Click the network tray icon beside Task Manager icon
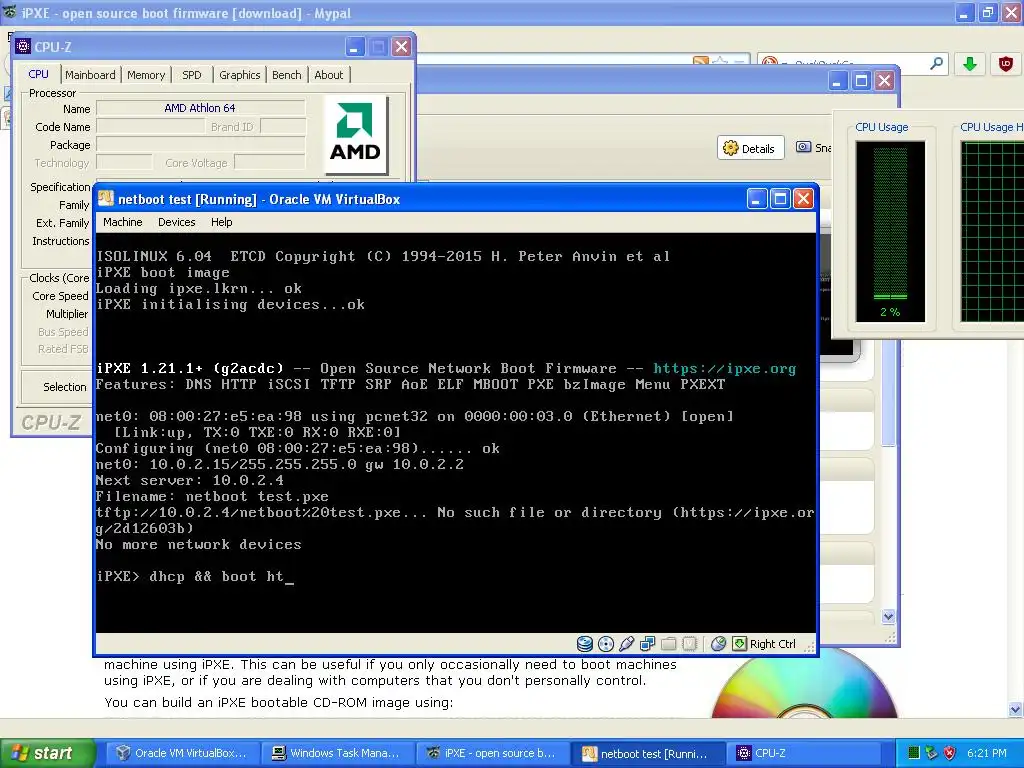The height and width of the screenshot is (768, 1024). click(x=932, y=753)
